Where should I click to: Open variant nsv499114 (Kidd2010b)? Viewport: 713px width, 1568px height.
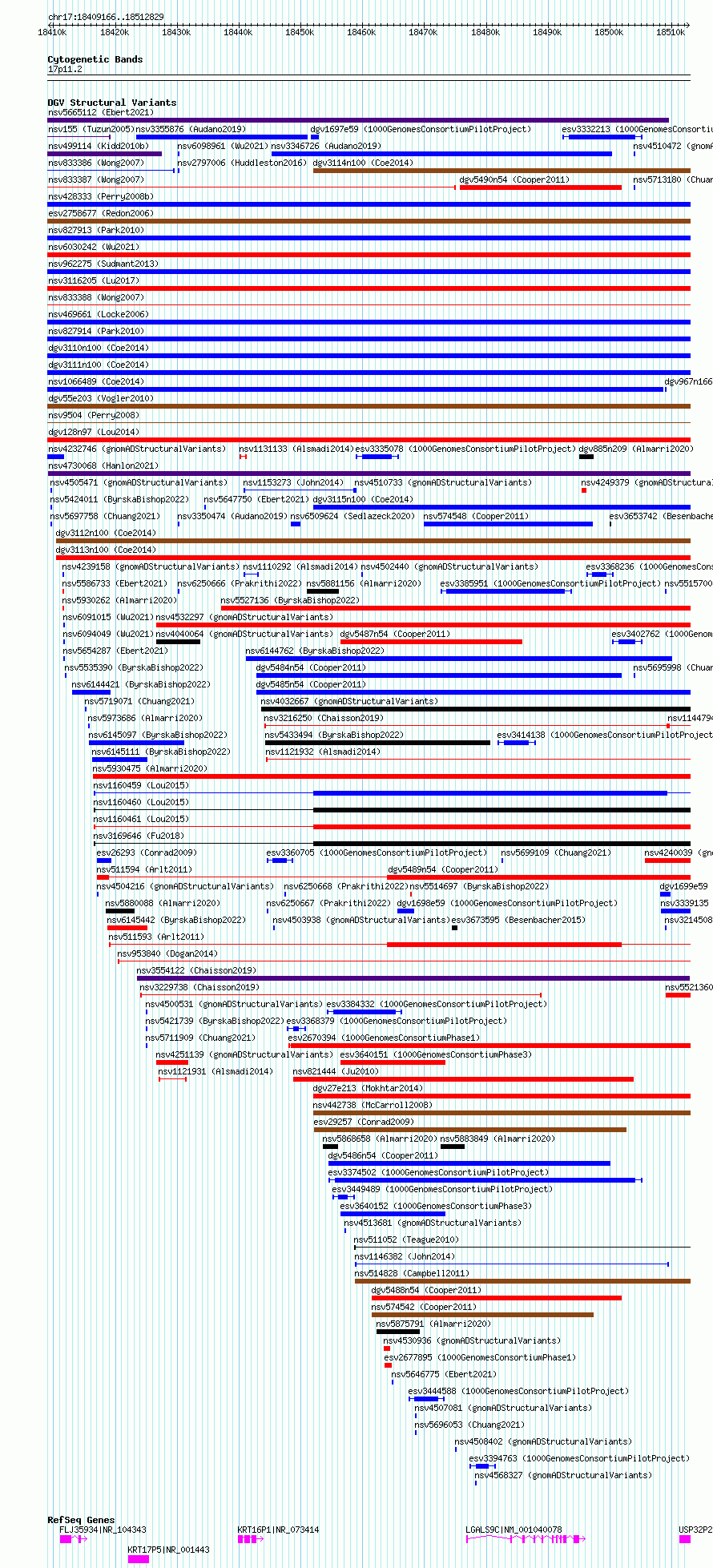pyautogui.click(x=98, y=146)
